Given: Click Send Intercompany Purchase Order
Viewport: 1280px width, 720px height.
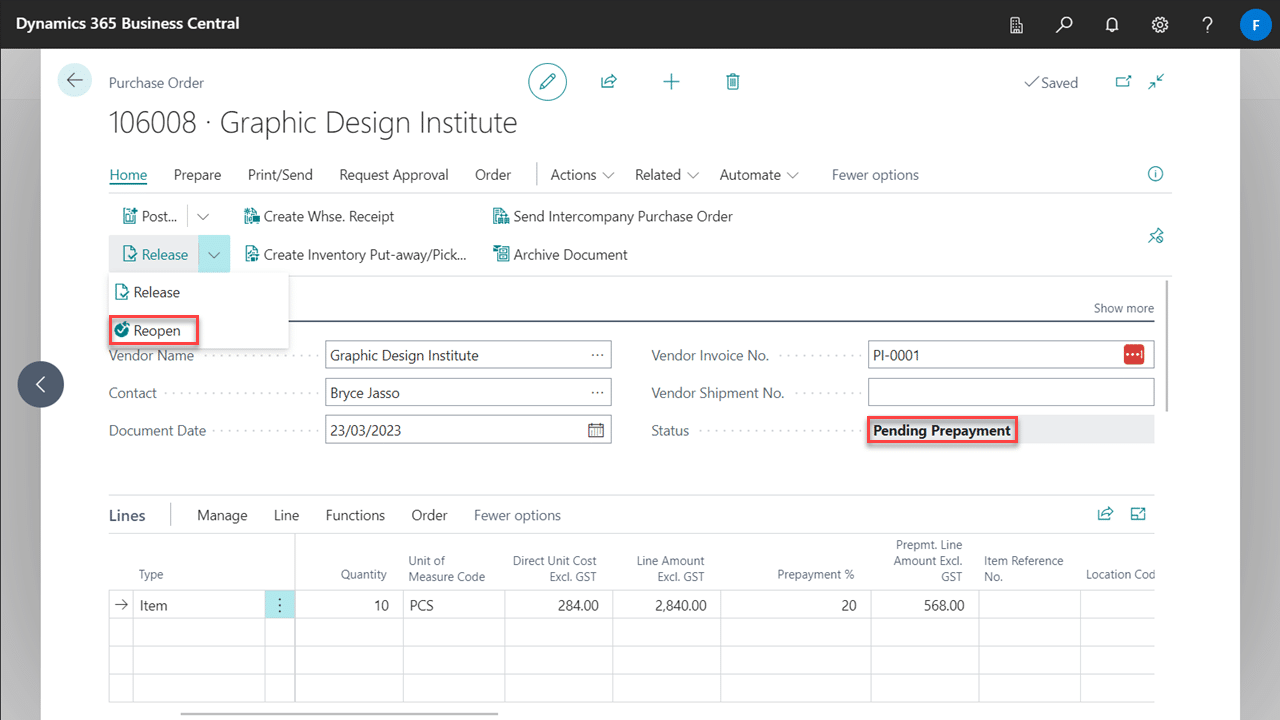Looking at the screenshot, I should [x=613, y=216].
